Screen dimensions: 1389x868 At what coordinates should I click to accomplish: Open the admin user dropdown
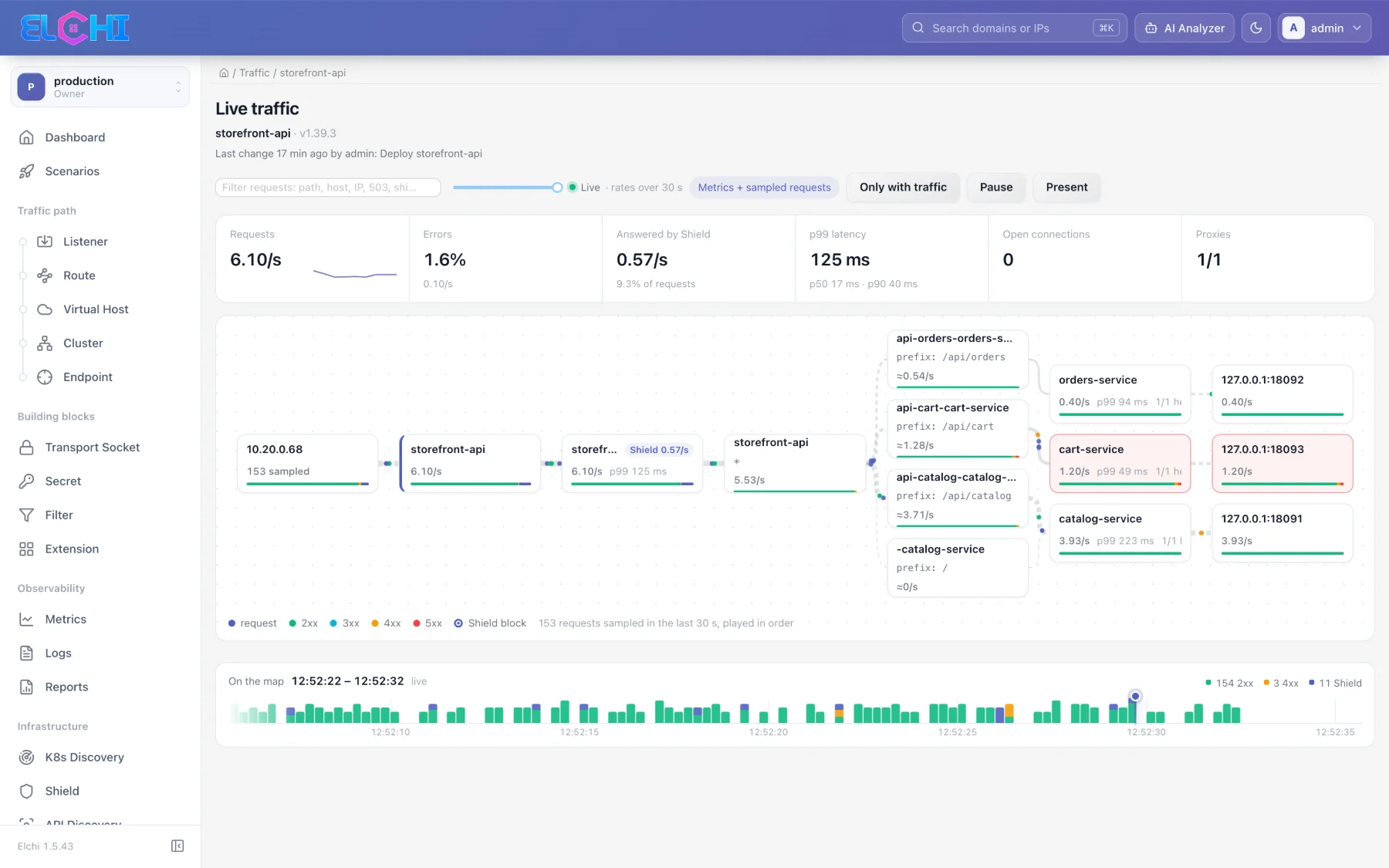pos(1324,28)
